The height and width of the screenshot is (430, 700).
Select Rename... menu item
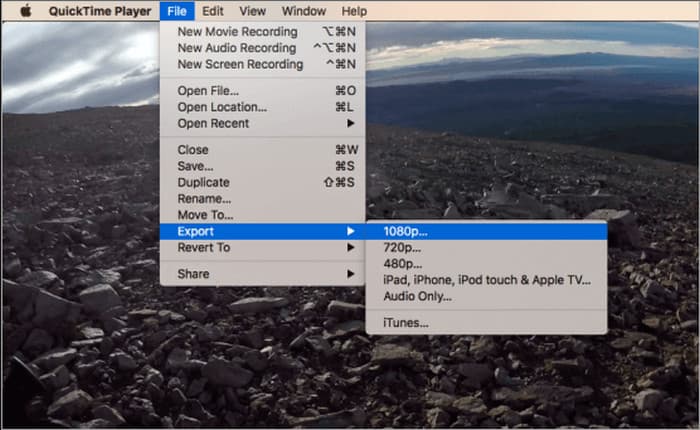pos(262,199)
